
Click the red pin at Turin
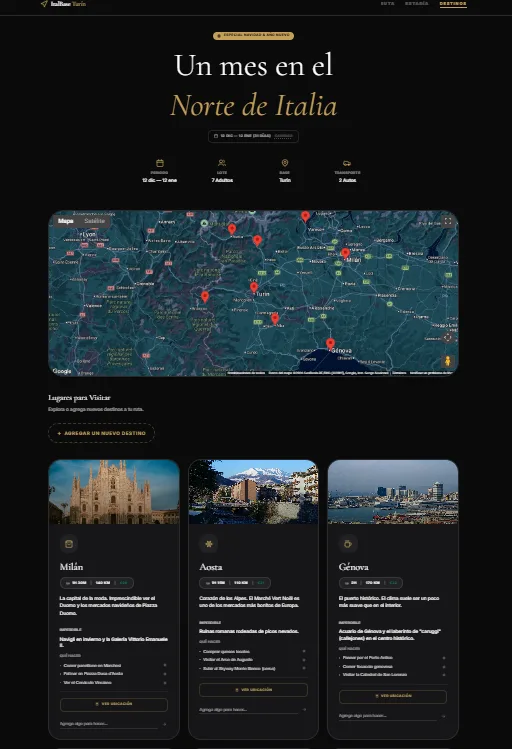[254, 287]
